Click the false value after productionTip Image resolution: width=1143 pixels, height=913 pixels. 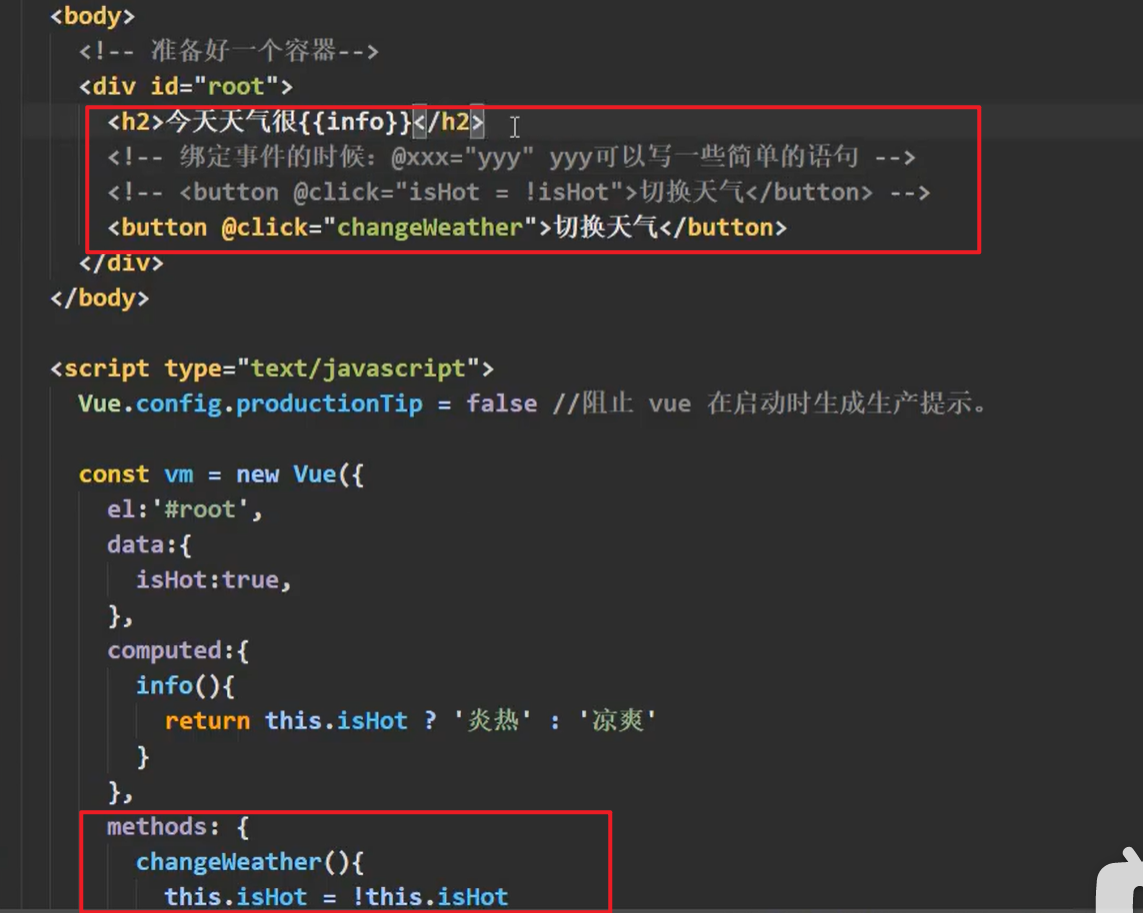click(x=502, y=403)
